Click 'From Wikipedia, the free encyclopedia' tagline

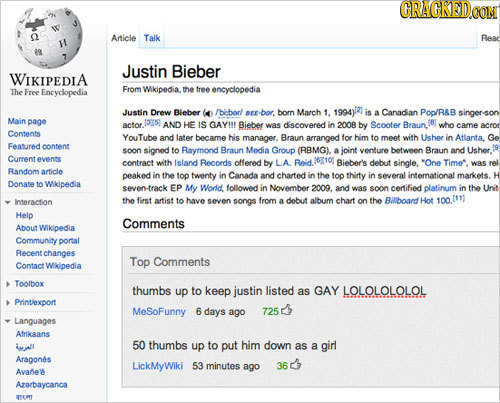[x=191, y=89]
